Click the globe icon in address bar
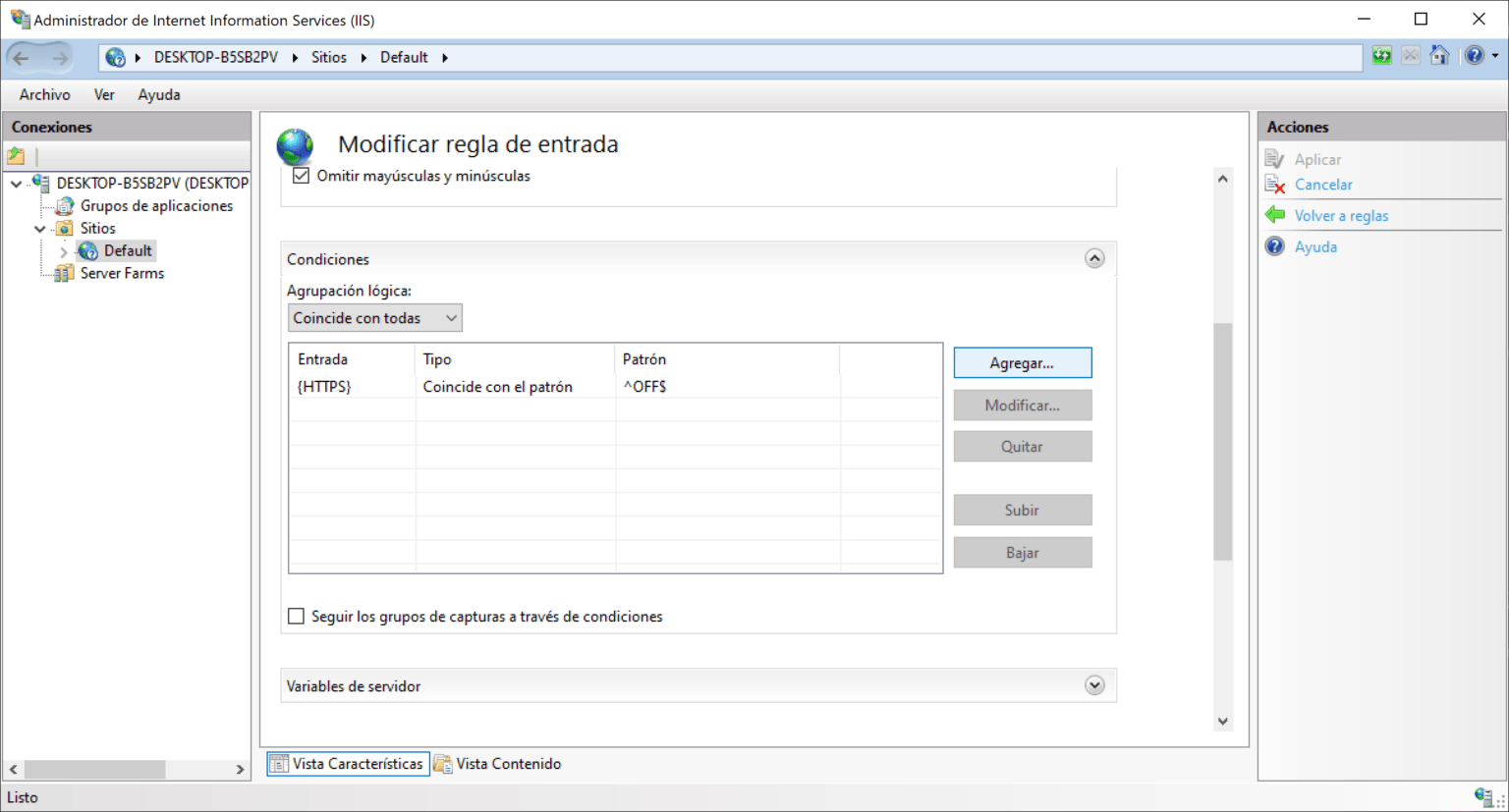Viewport: 1509px width, 812px height. click(x=116, y=57)
